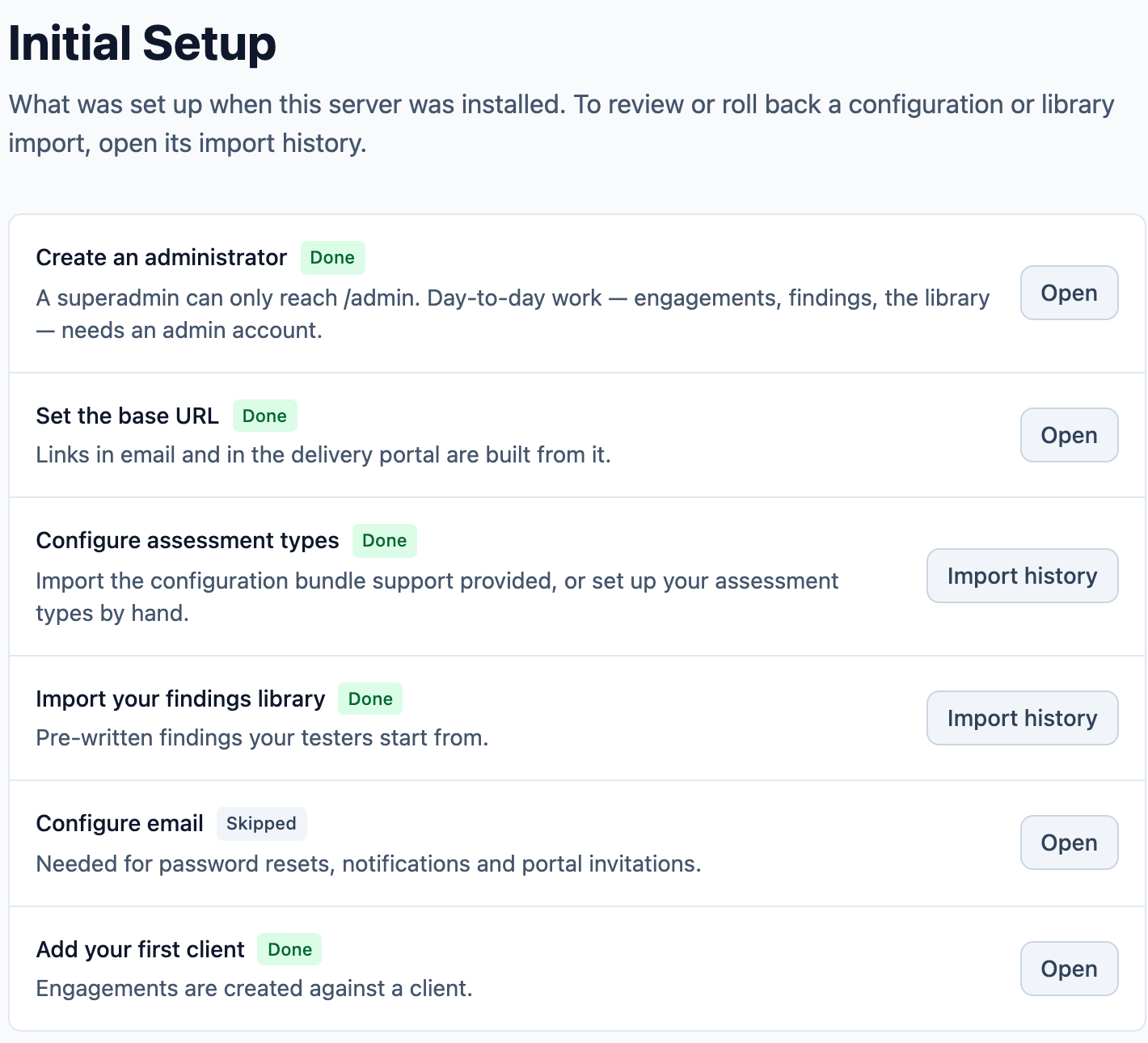
Task: Select the 'Configure email' title
Action: [120, 823]
